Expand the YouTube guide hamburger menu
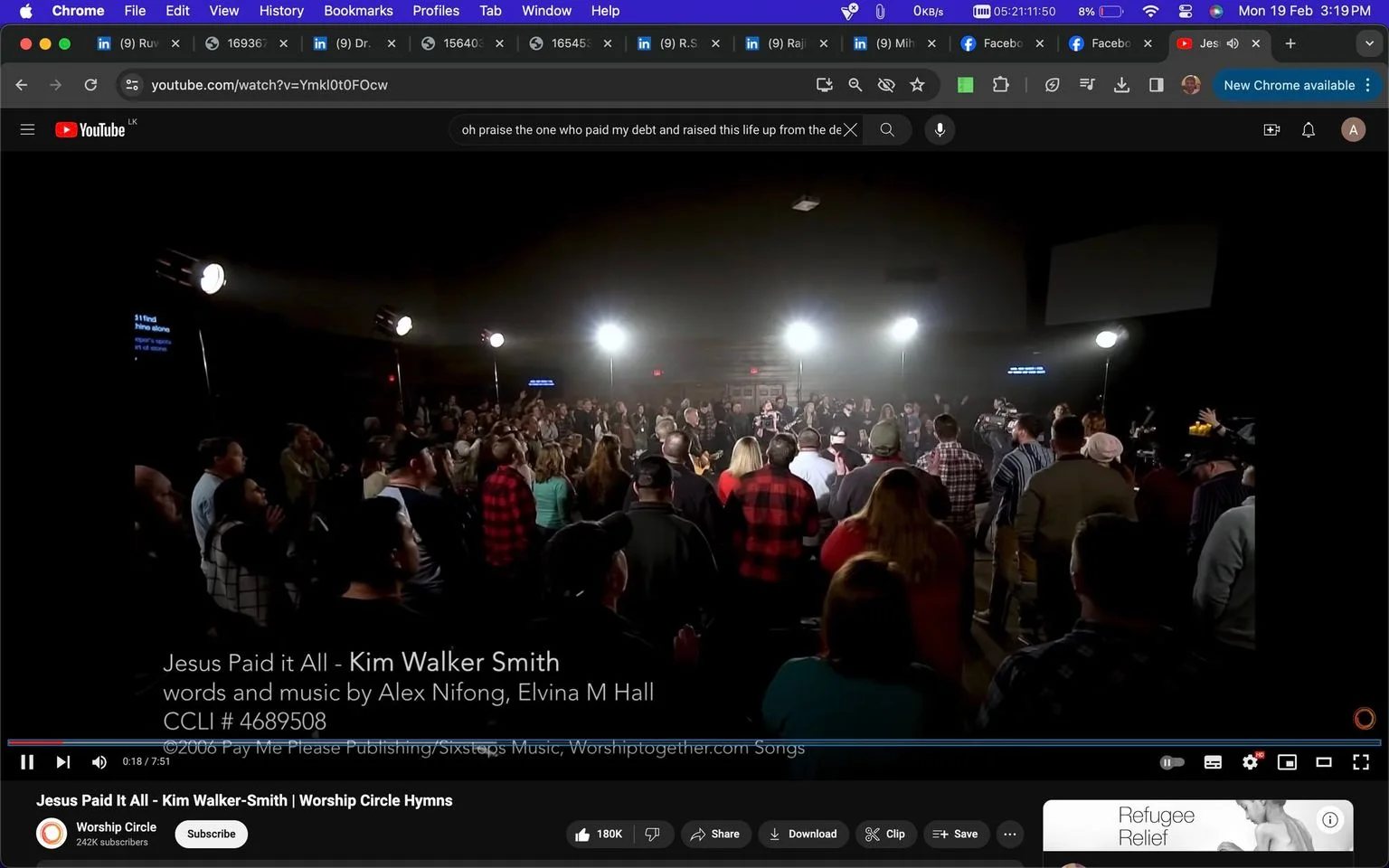Image resolution: width=1389 pixels, height=868 pixels. (27, 129)
